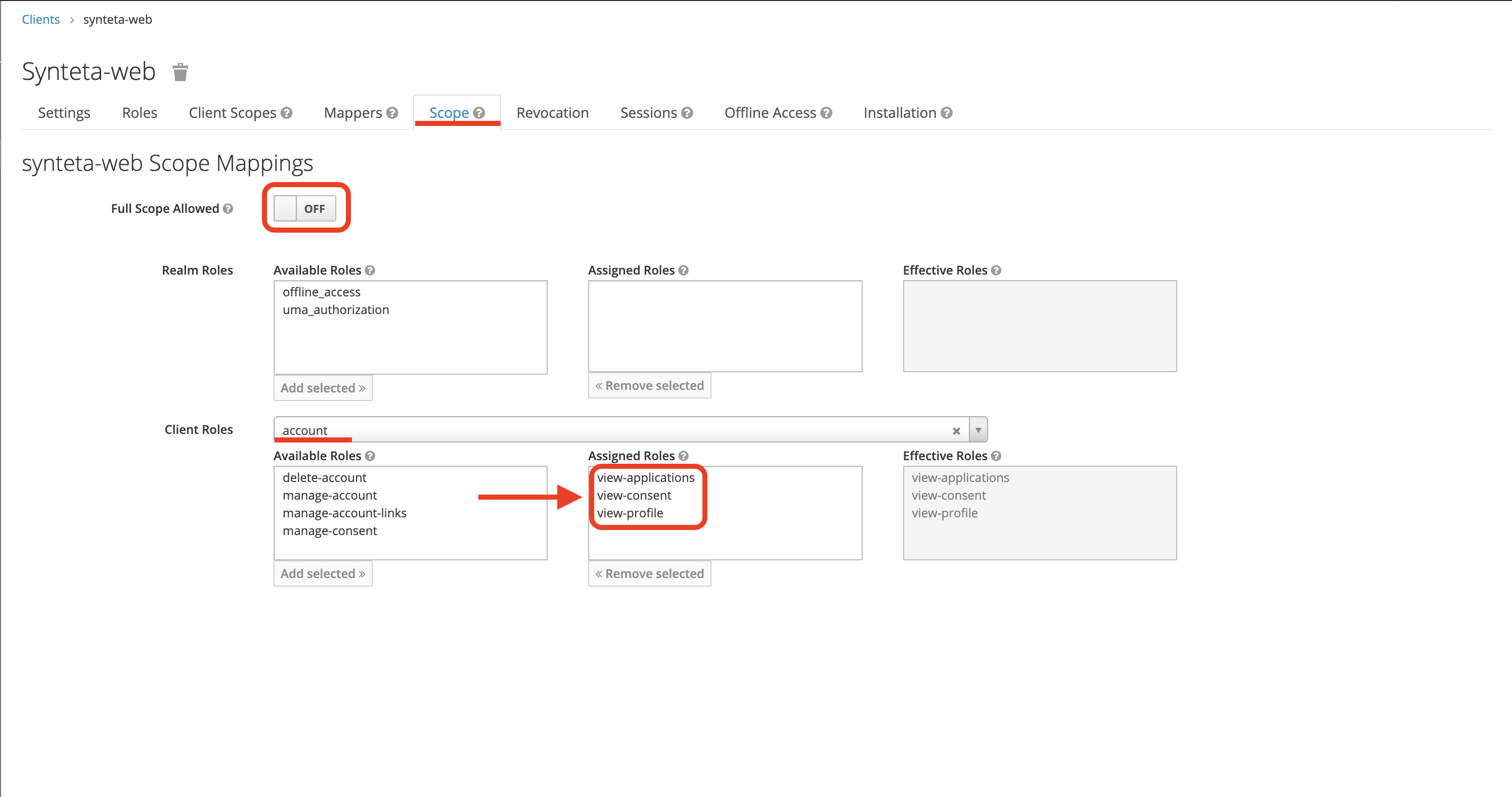Image resolution: width=1512 pixels, height=797 pixels.
Task: Click the trash icon to delete Synteta-web
Action: pos(180,72)
